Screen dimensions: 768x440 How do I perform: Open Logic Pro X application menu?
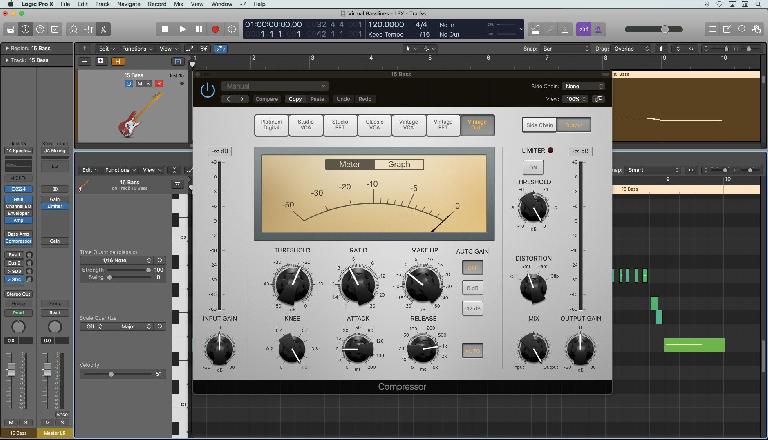tap(36, 3)
